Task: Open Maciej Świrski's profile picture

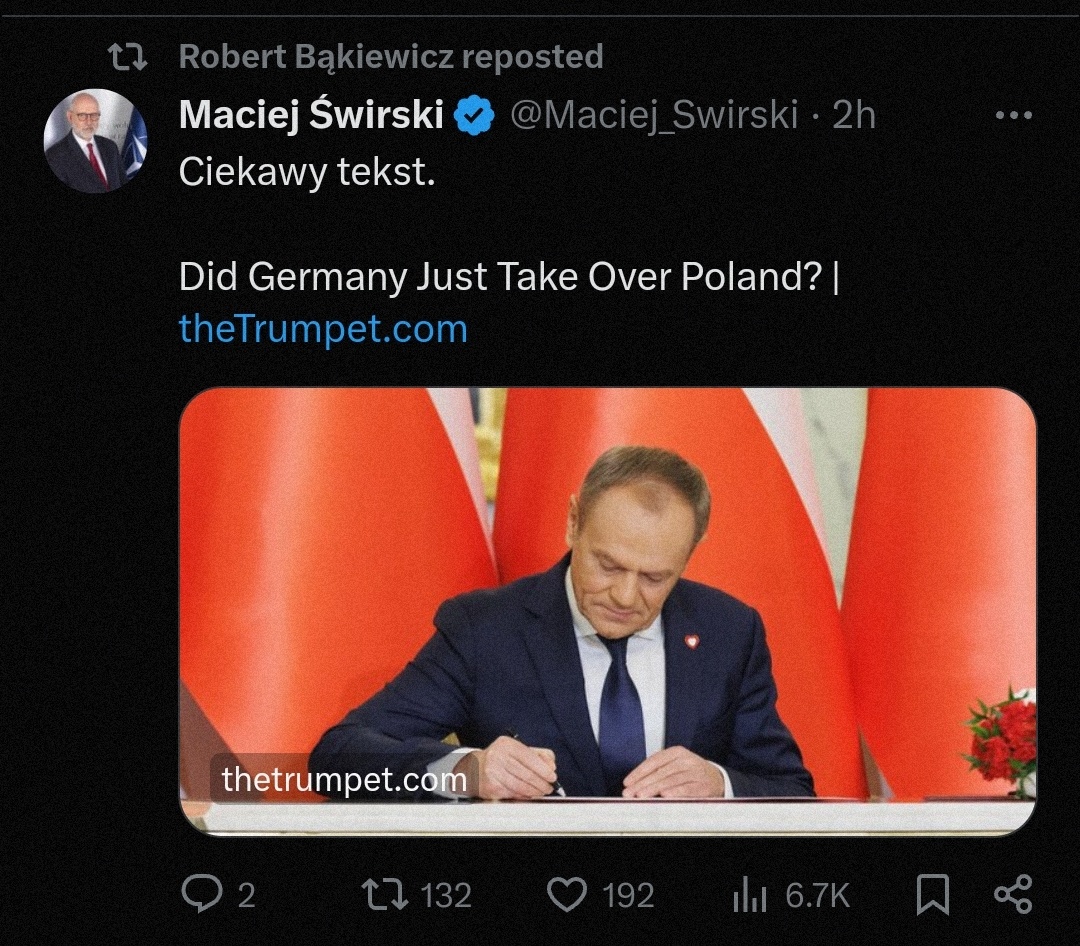Action: click(x=95, y=141)
